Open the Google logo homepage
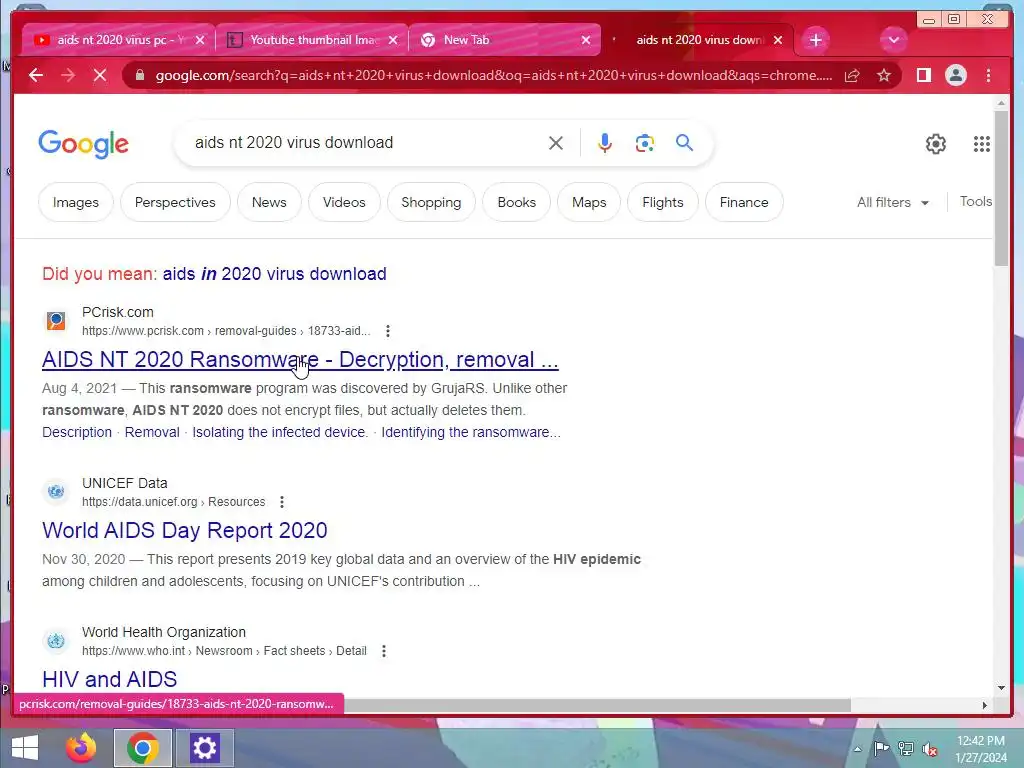1024x768 pixels. coord(84,144)
